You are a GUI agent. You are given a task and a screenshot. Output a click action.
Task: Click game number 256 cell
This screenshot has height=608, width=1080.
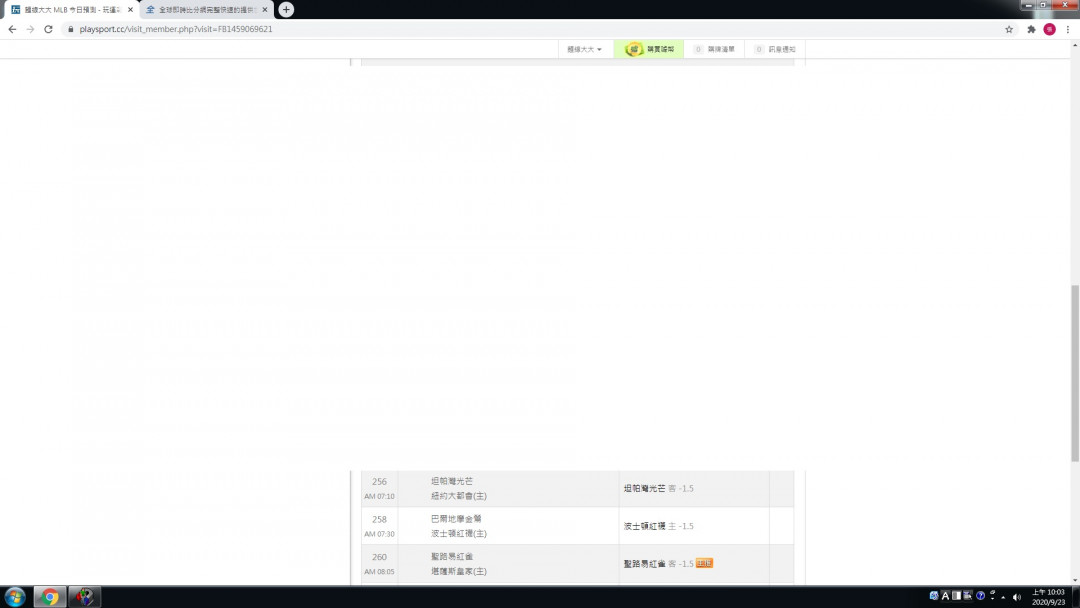[380, 488]
